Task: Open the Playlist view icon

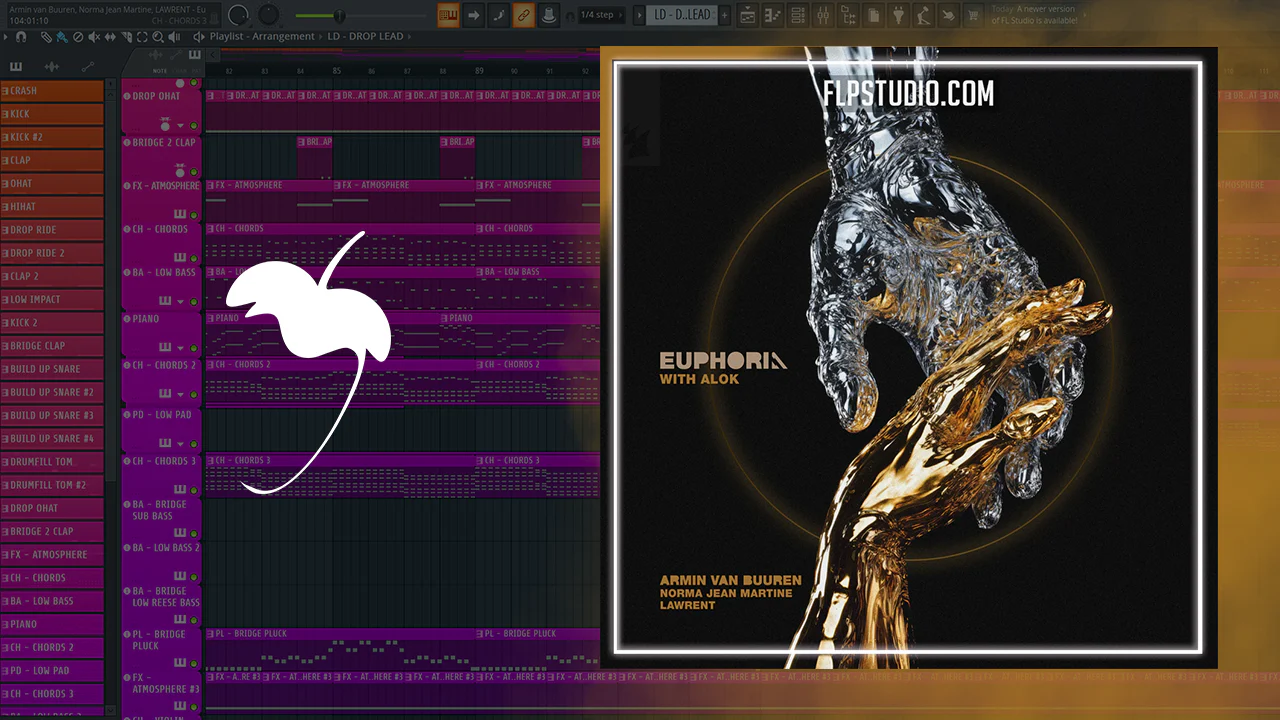Action: point(749,15)
